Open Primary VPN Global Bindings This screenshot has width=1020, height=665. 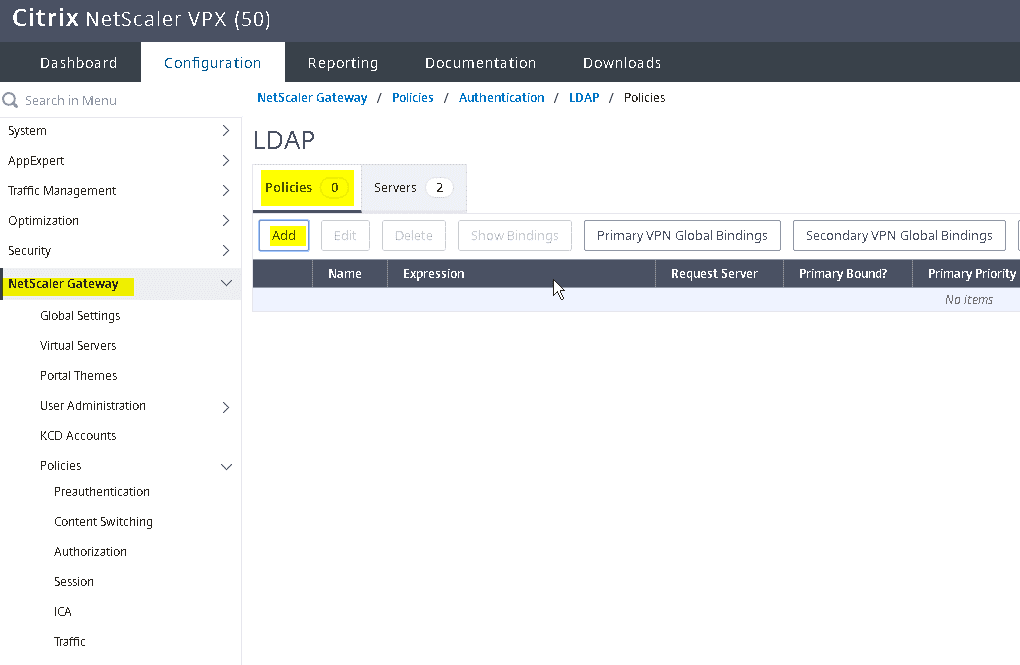682,236
